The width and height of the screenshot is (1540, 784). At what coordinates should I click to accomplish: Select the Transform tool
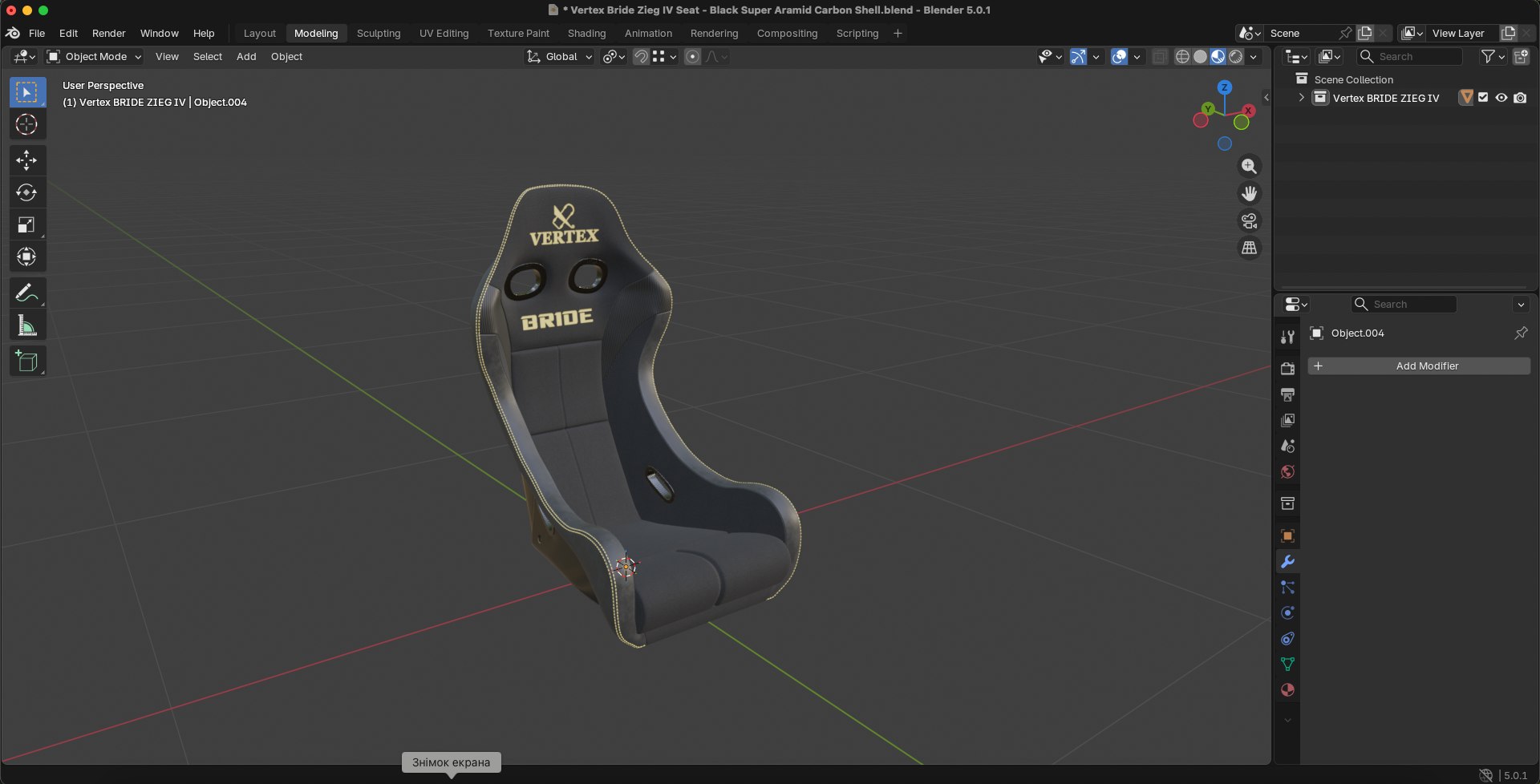pos(27,257)
